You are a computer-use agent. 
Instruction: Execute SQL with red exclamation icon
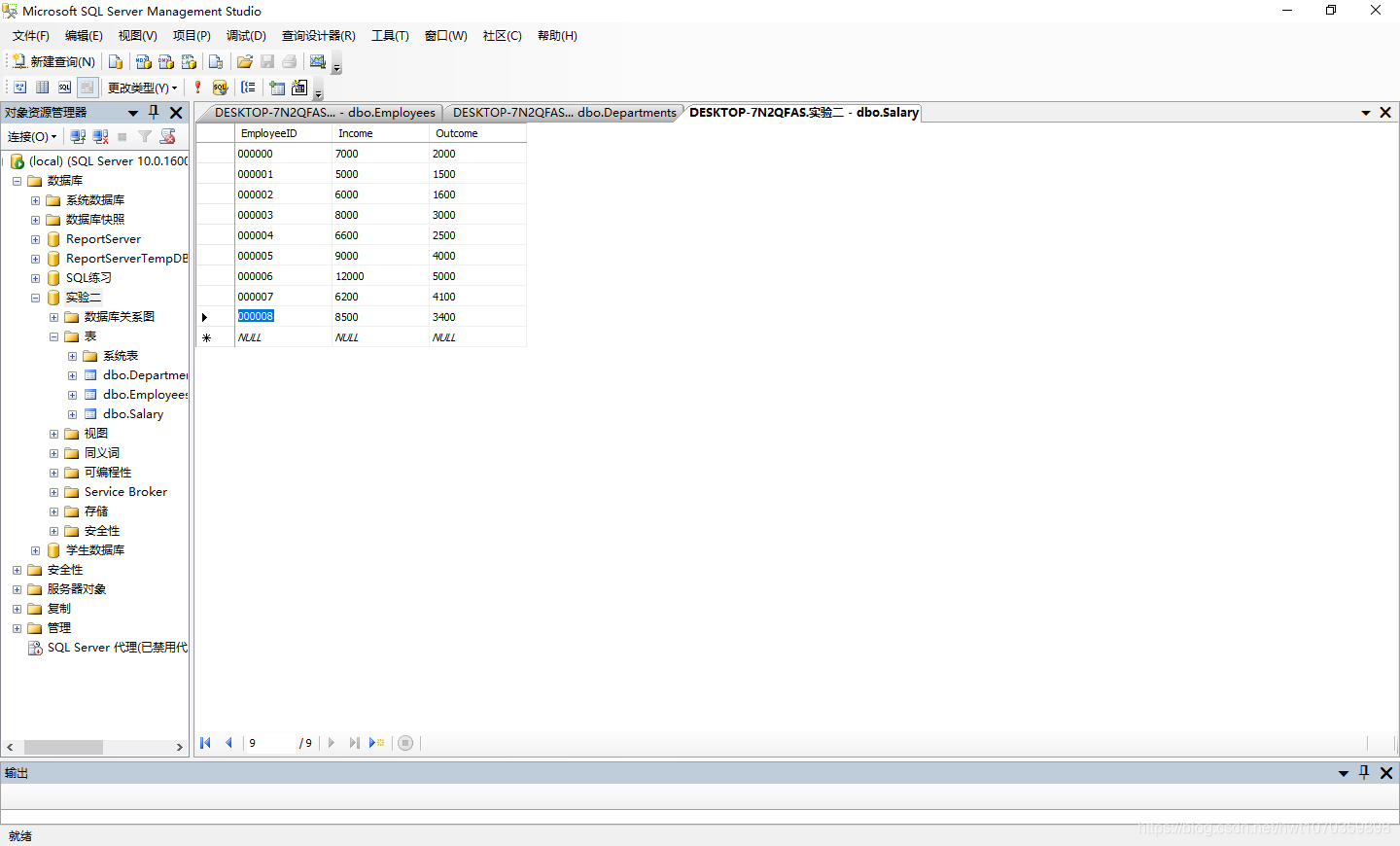[197, 88]
